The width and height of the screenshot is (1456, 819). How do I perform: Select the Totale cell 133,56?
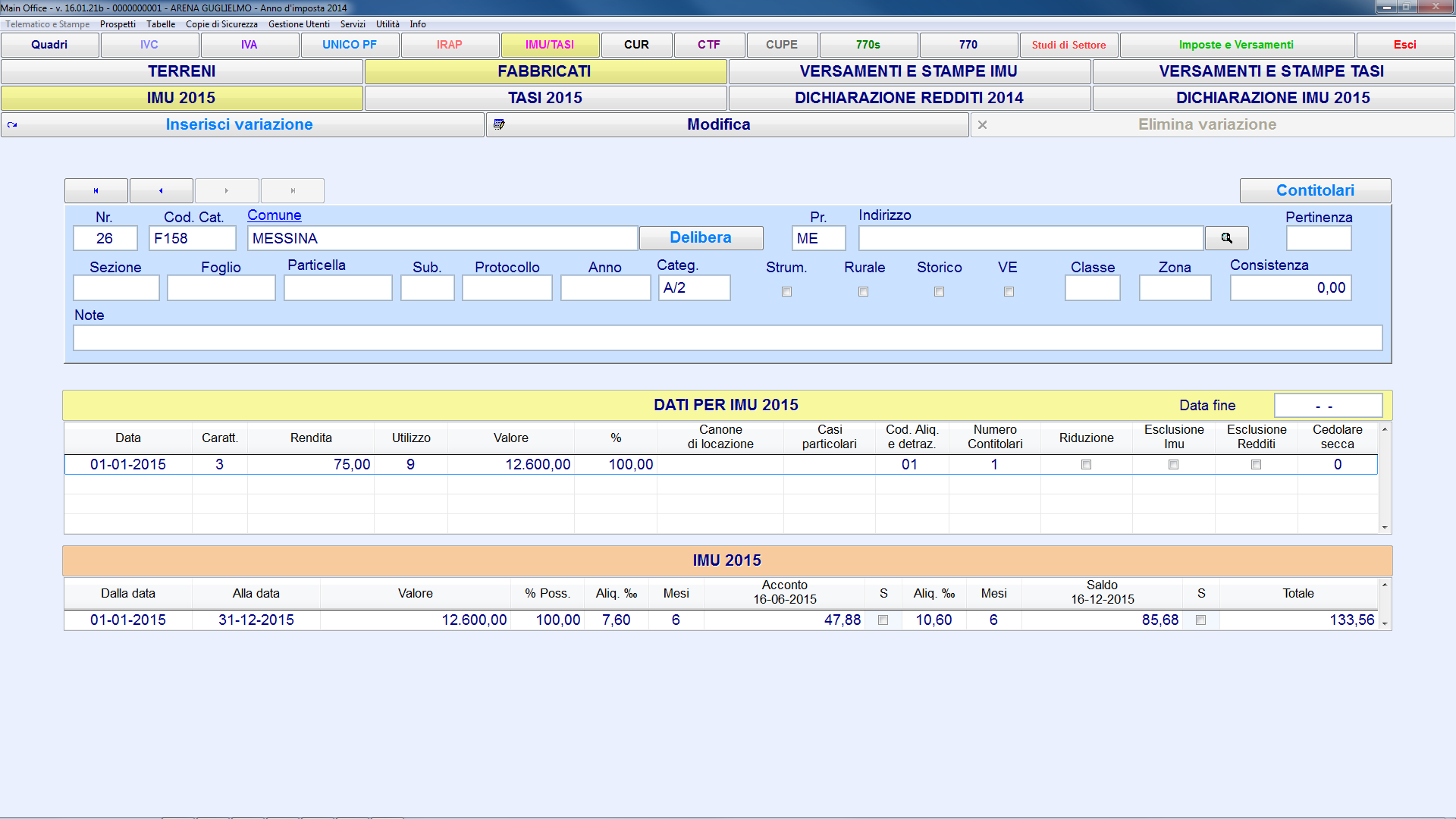(1298, 620)
